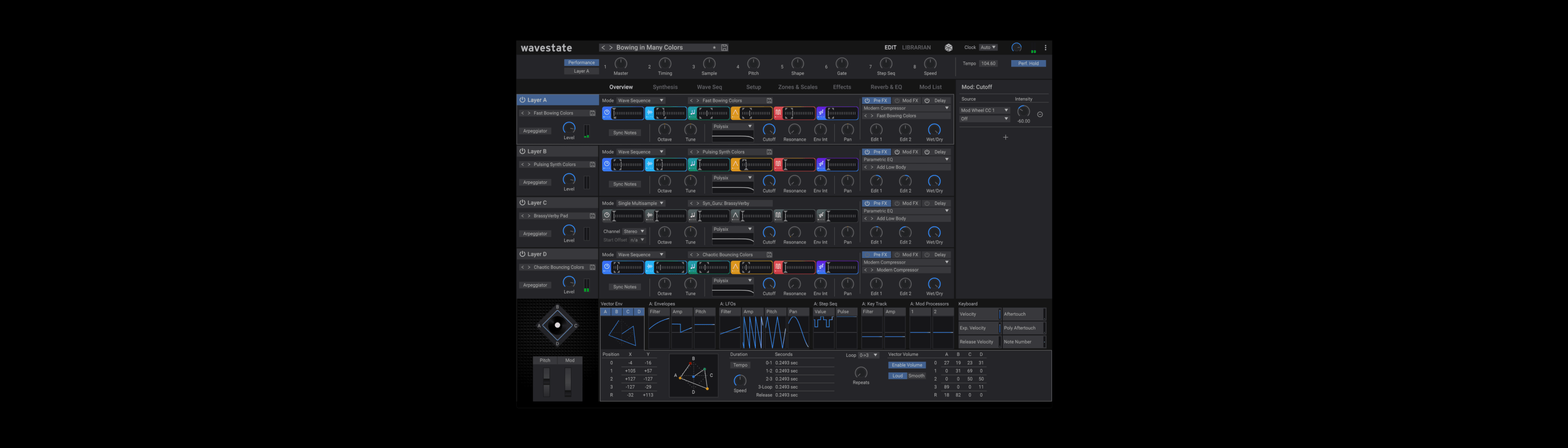Toggle Layer B power button
Viewport: 1568px width, 448px height.
pyautogui.click(x=522, y=151)
